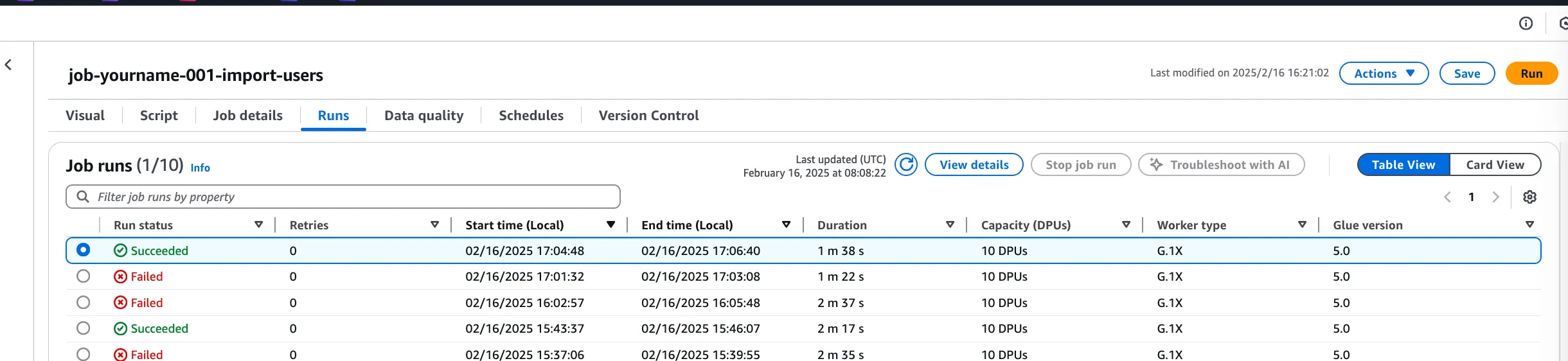1568x361 pixels.
Task: Select the succeeded run started at 15:43:37
Action: (84, 328)
